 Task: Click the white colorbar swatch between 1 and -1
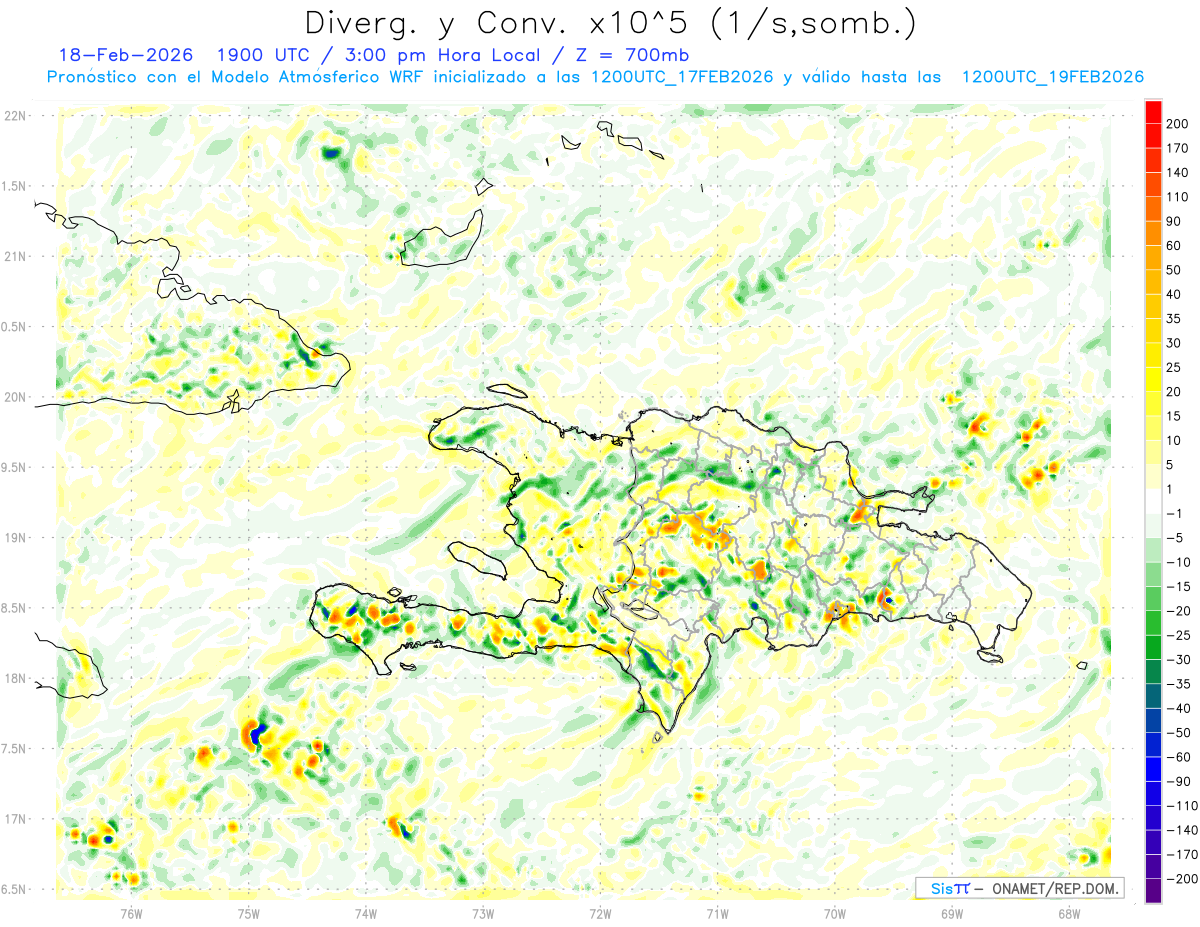(x=1153, y=501)
